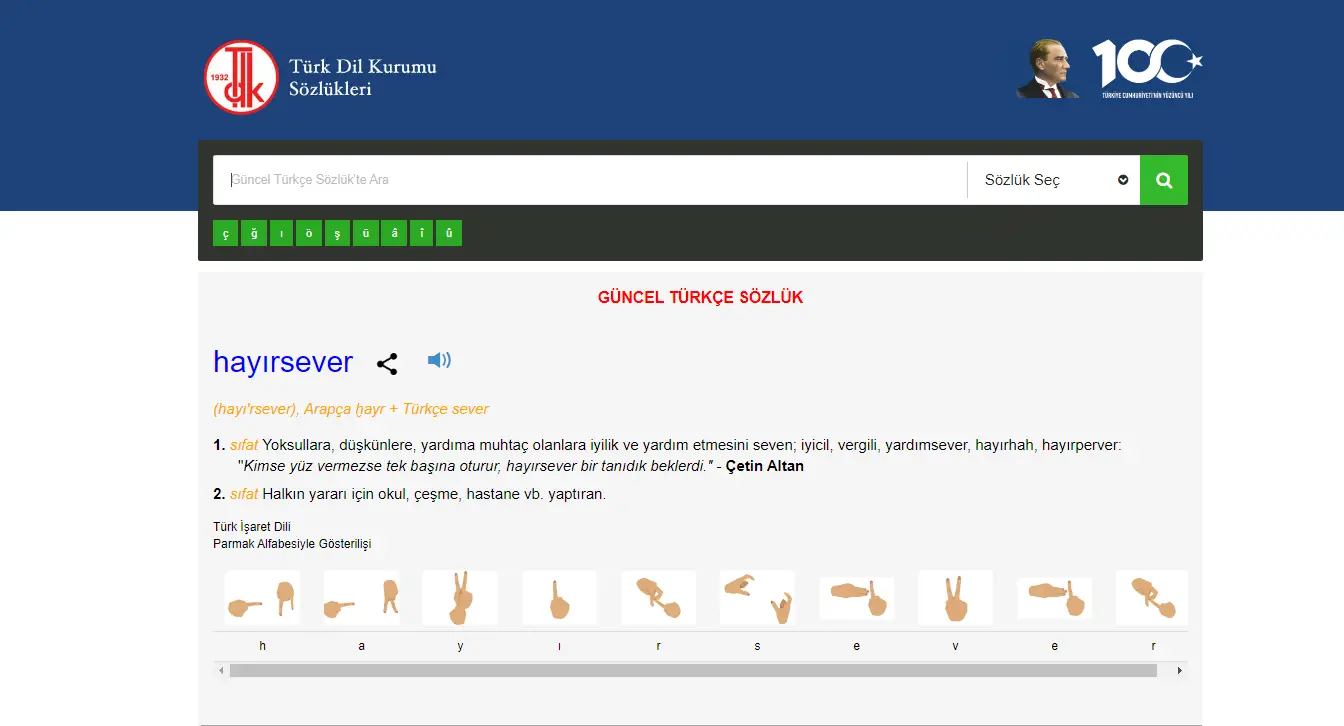1344x726 pixels.
Task: Click the second sıfat label in definition 2
Action: click(x=244, y=494)
